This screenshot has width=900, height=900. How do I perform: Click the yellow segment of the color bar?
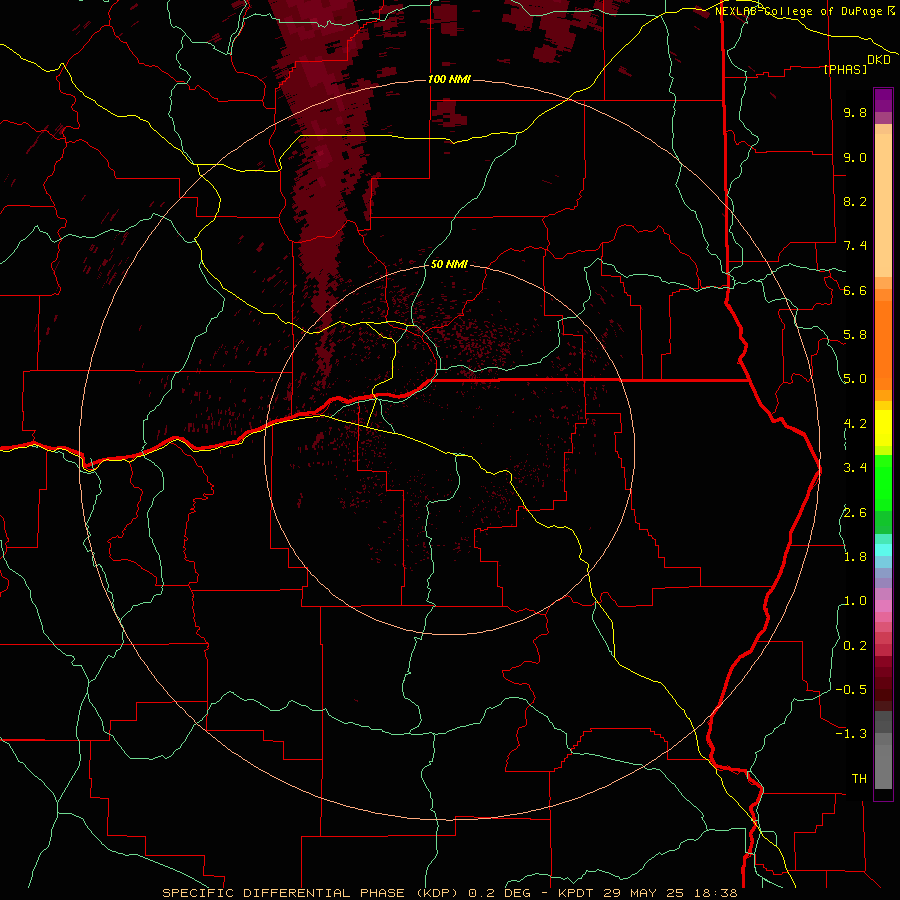pos(883,428)
